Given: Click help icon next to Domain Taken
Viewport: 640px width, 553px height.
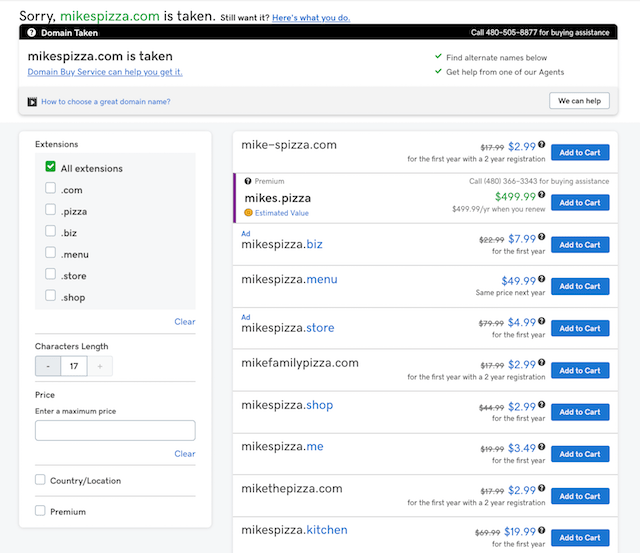Looking at the screenshot, I should click(x=32, y=32).
